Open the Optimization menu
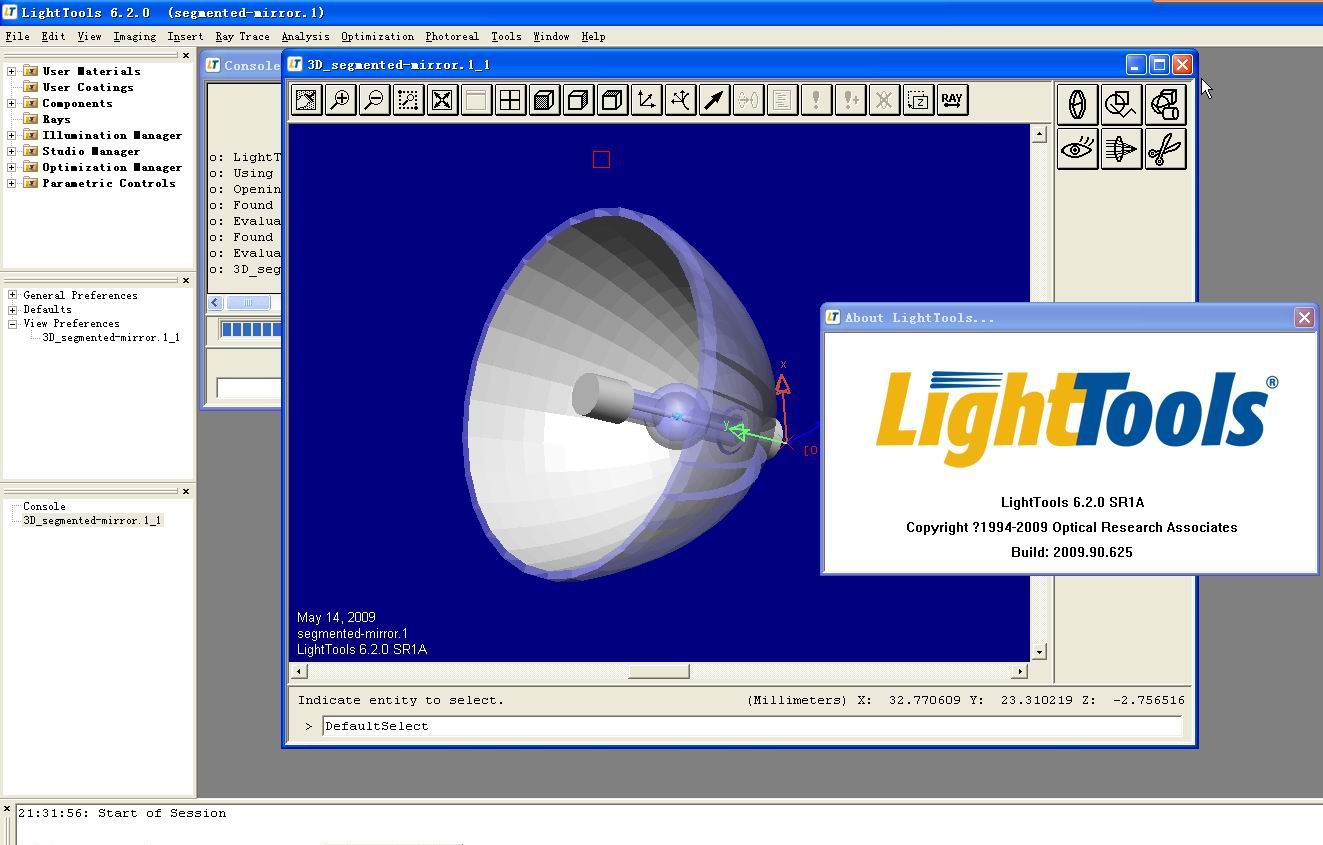1323x845 pixels. coord(377,36)
